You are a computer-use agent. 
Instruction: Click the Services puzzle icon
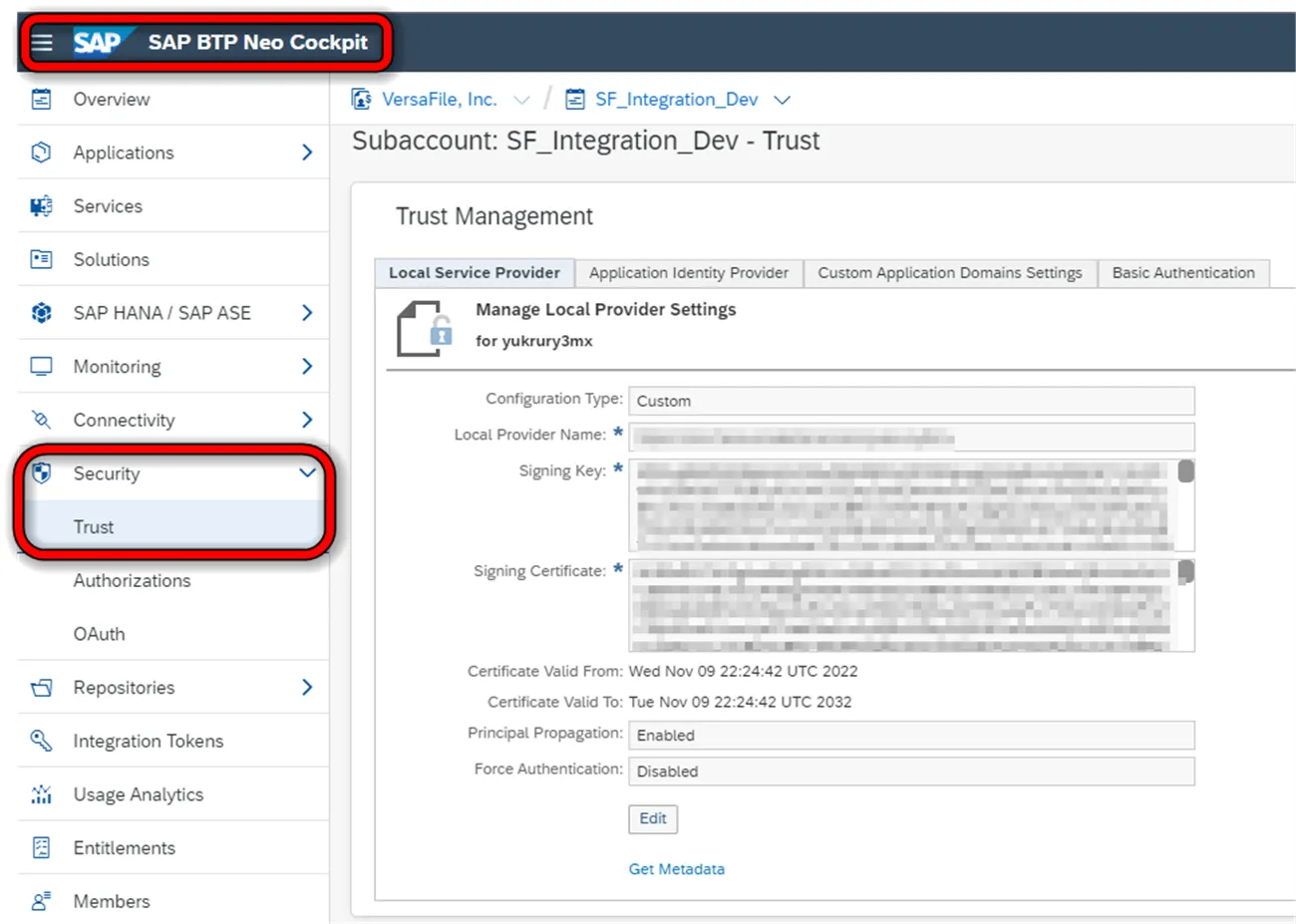41,206
